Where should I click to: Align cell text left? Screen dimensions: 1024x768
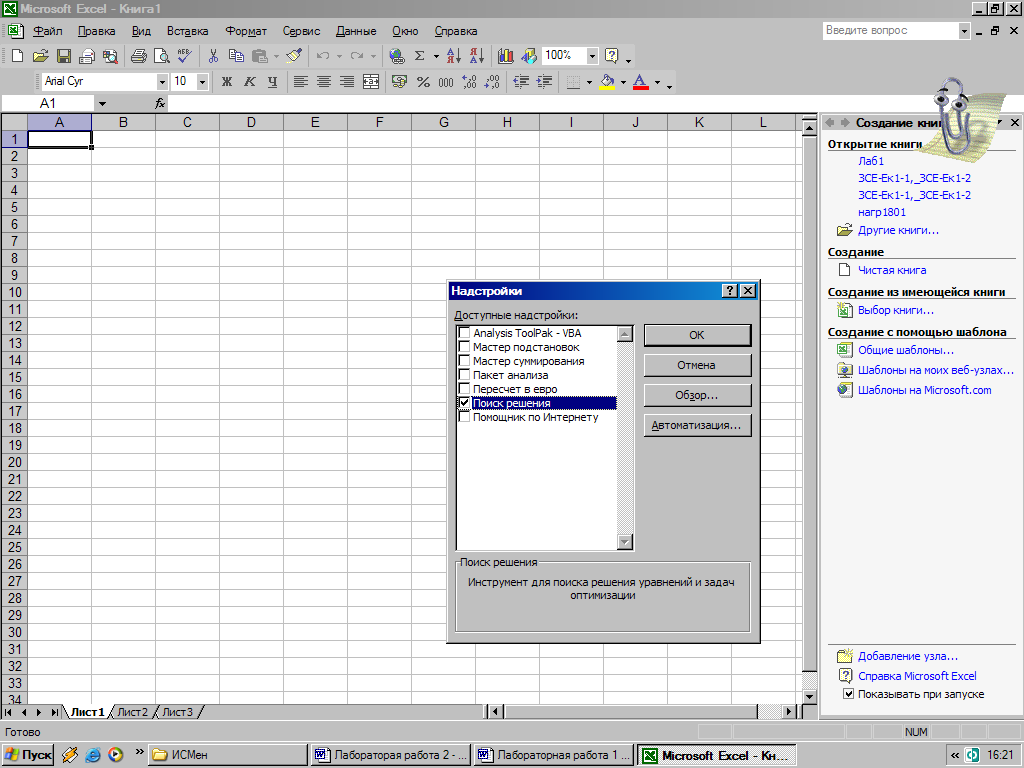[x=300, y=82]
